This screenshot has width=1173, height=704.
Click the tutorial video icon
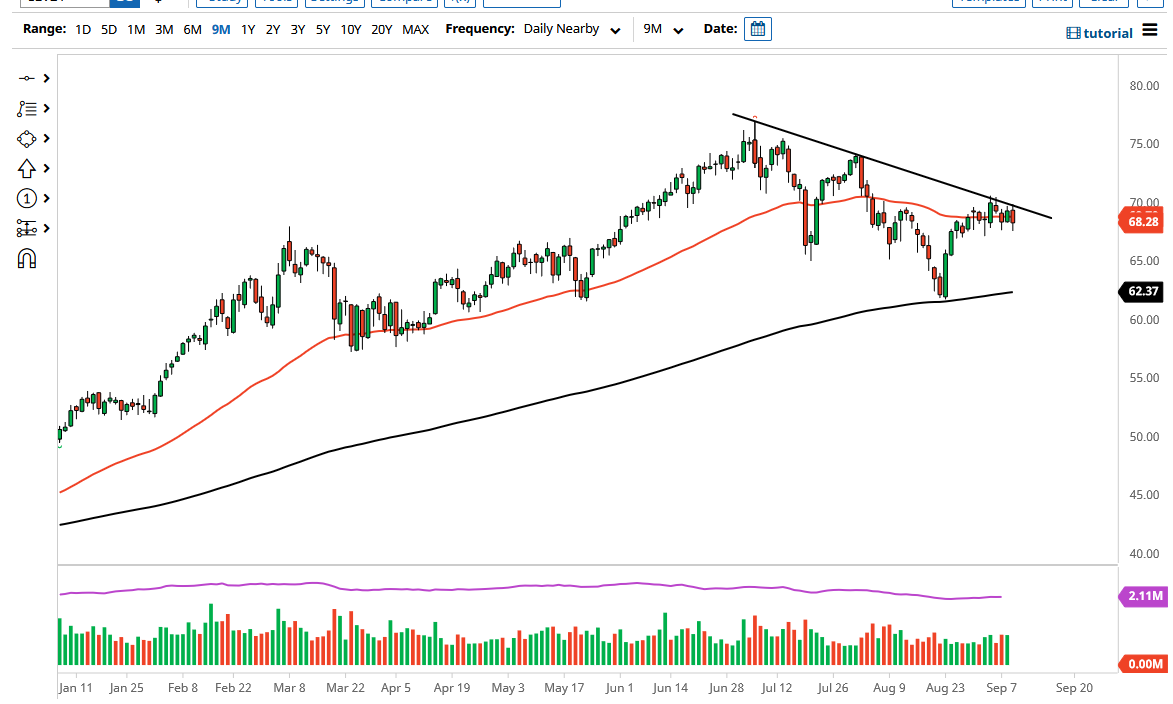point(1072,32)
